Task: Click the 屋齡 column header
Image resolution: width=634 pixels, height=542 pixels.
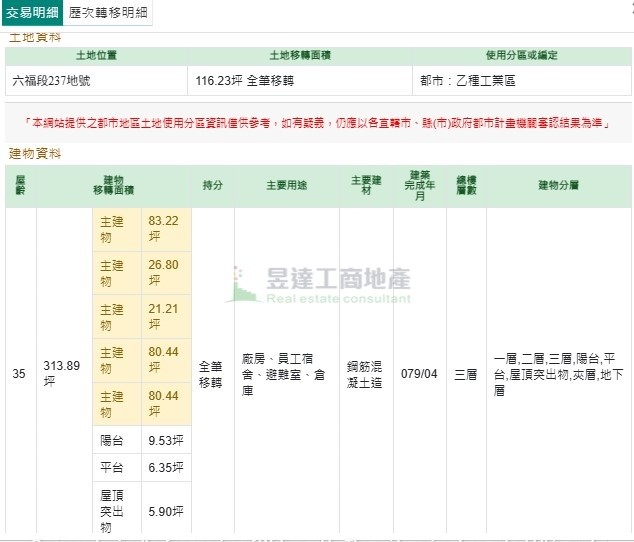Action: pos(20,185)
